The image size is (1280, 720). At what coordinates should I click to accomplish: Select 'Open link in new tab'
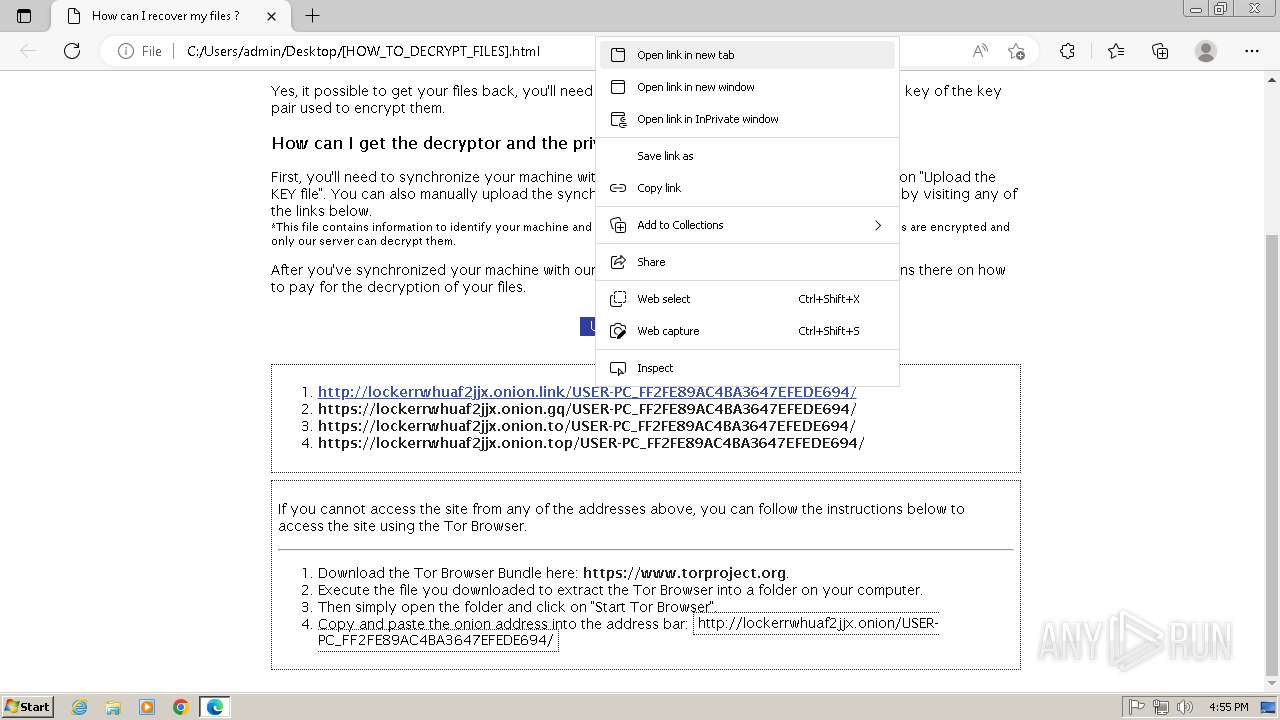(747, 55)
